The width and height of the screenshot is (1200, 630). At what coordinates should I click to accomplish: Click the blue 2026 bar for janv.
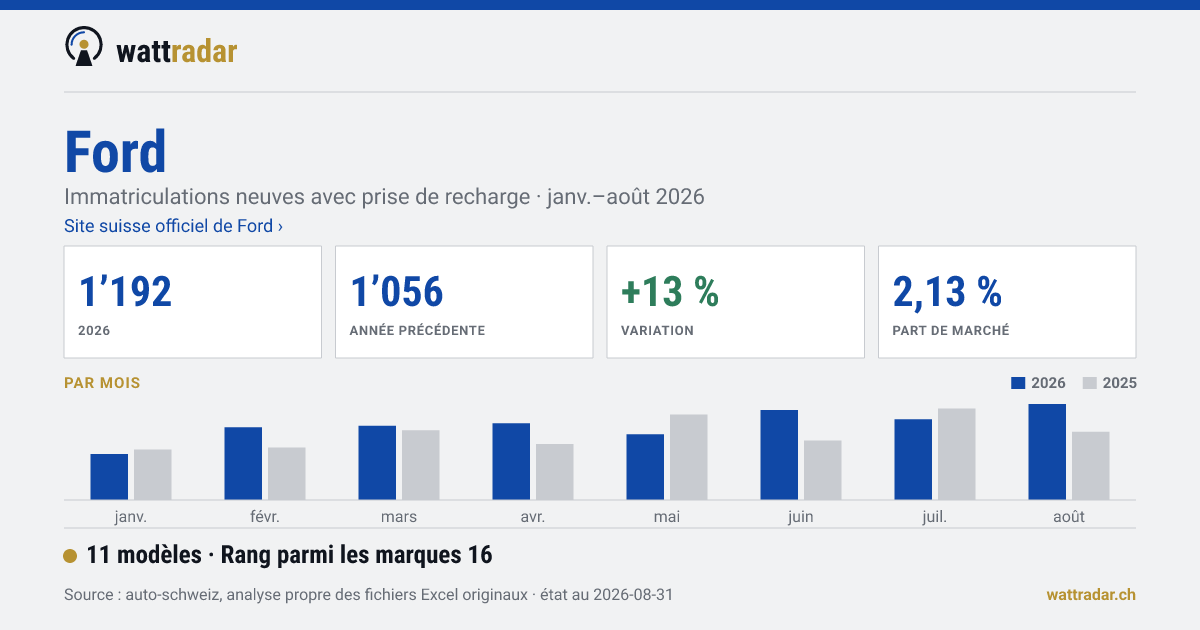click(x=109, y=477)
